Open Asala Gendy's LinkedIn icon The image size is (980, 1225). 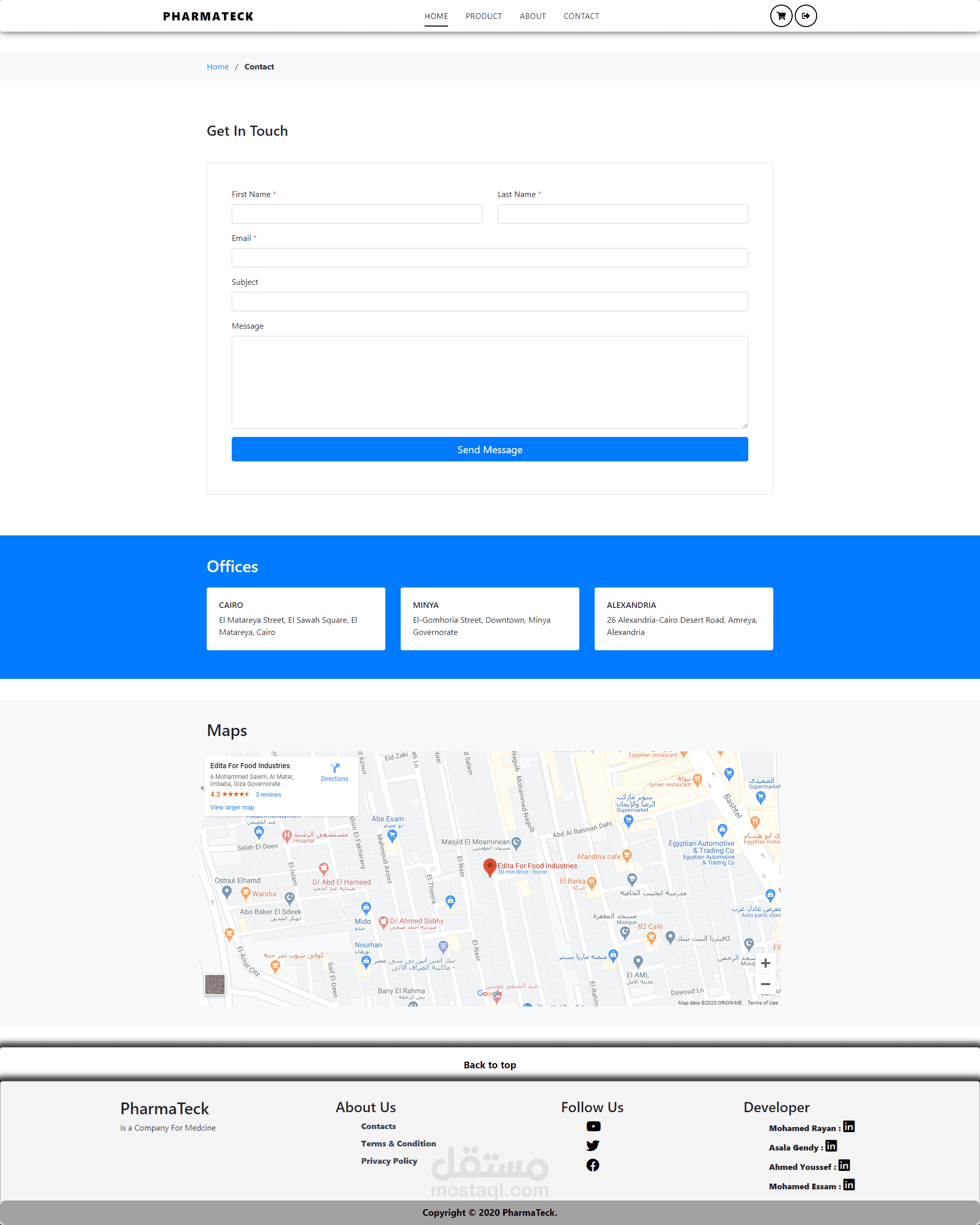[x=831, y=1146]
